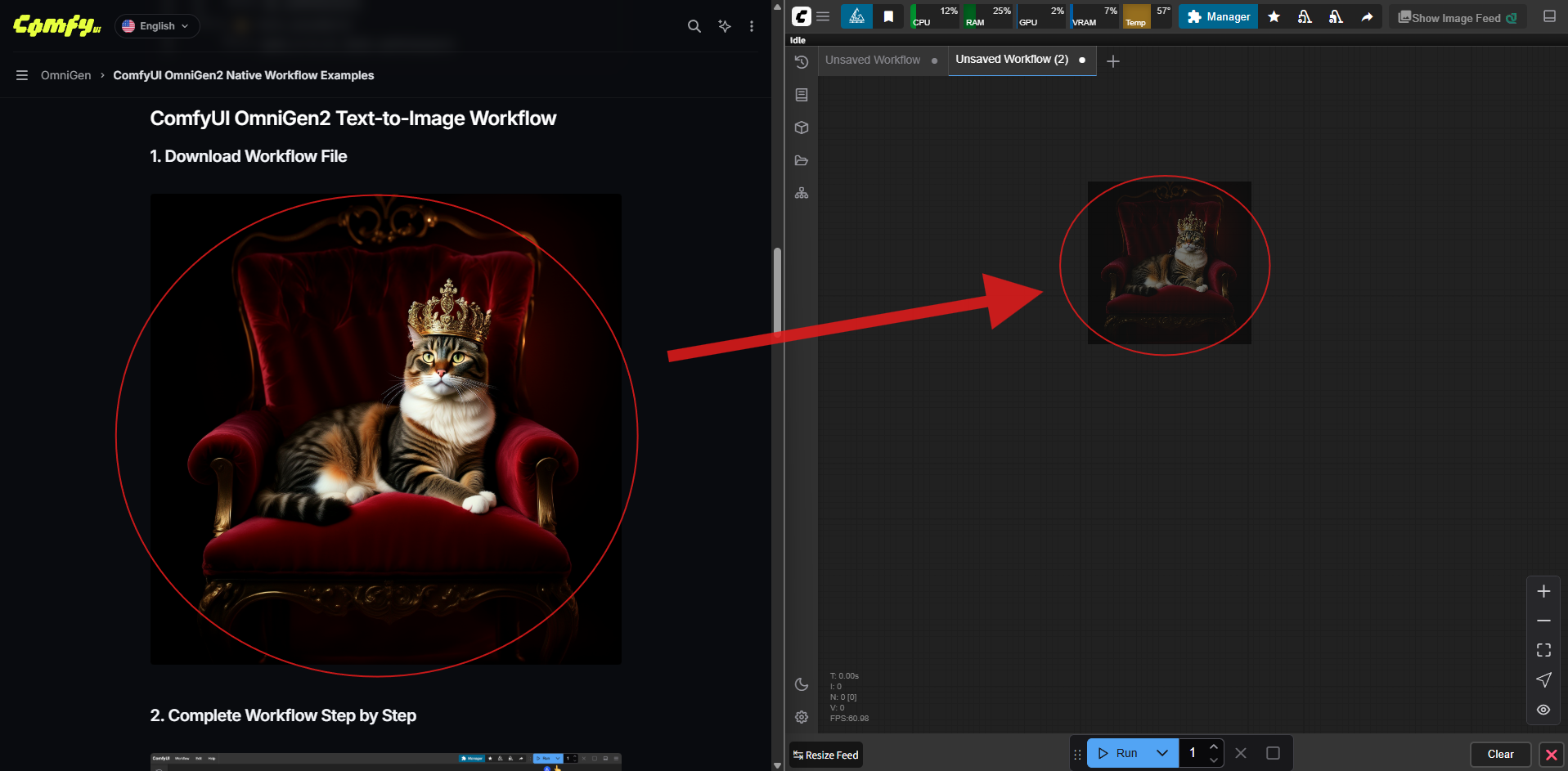The width and height of the screenshot is (1568, 771).
Task: Expand the Run options dropdown arrow
Action: [1162, 753]
